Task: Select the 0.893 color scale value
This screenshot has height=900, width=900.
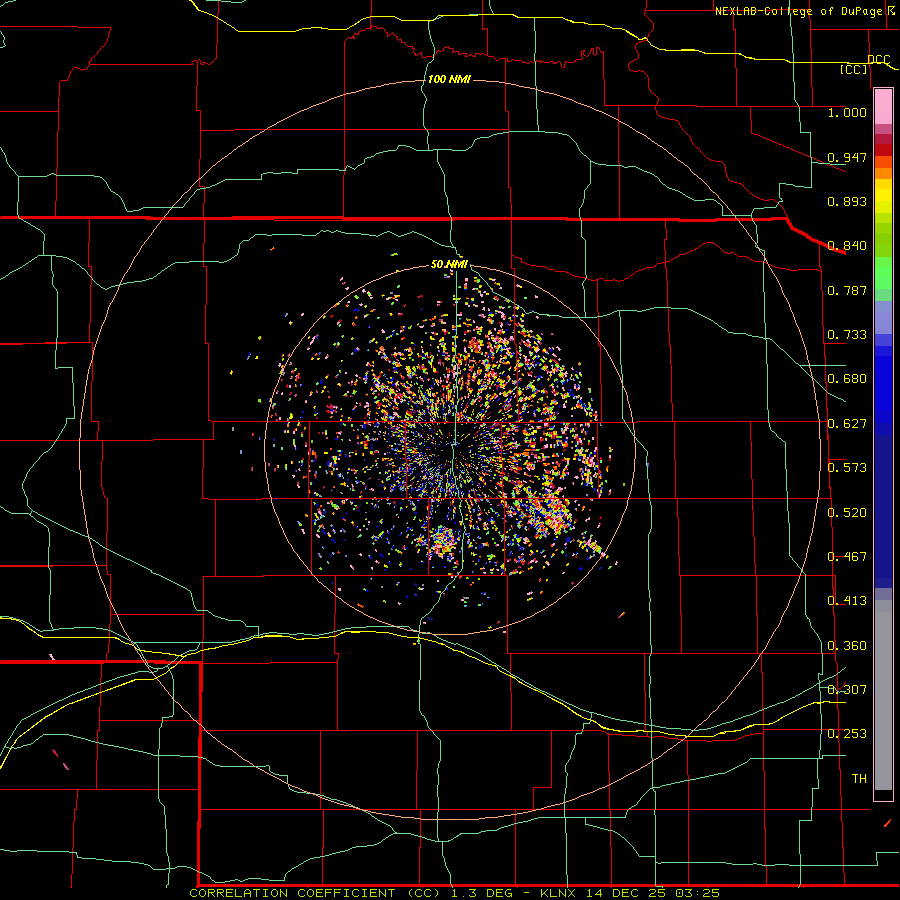Action: [847, 201]
